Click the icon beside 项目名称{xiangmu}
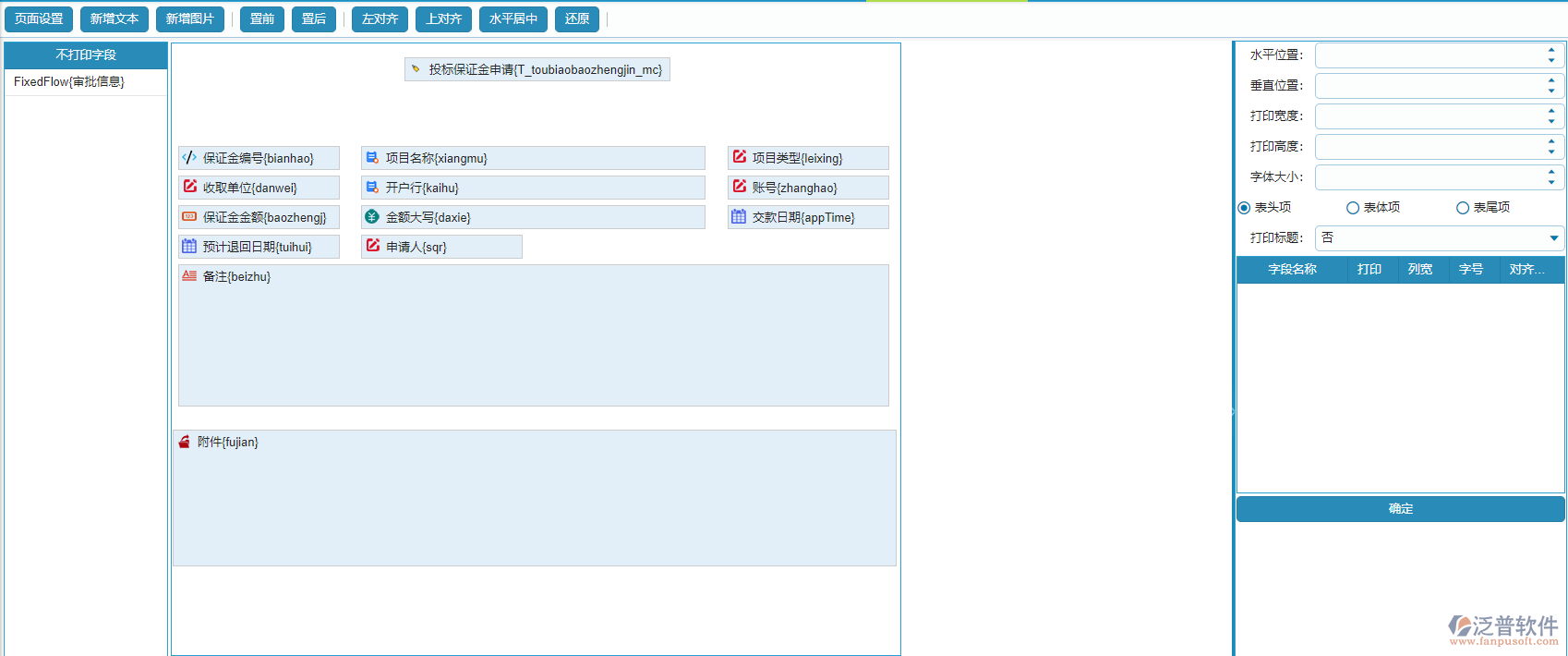The height and width of the screenshot is (656, 1568). coord(372,158)
